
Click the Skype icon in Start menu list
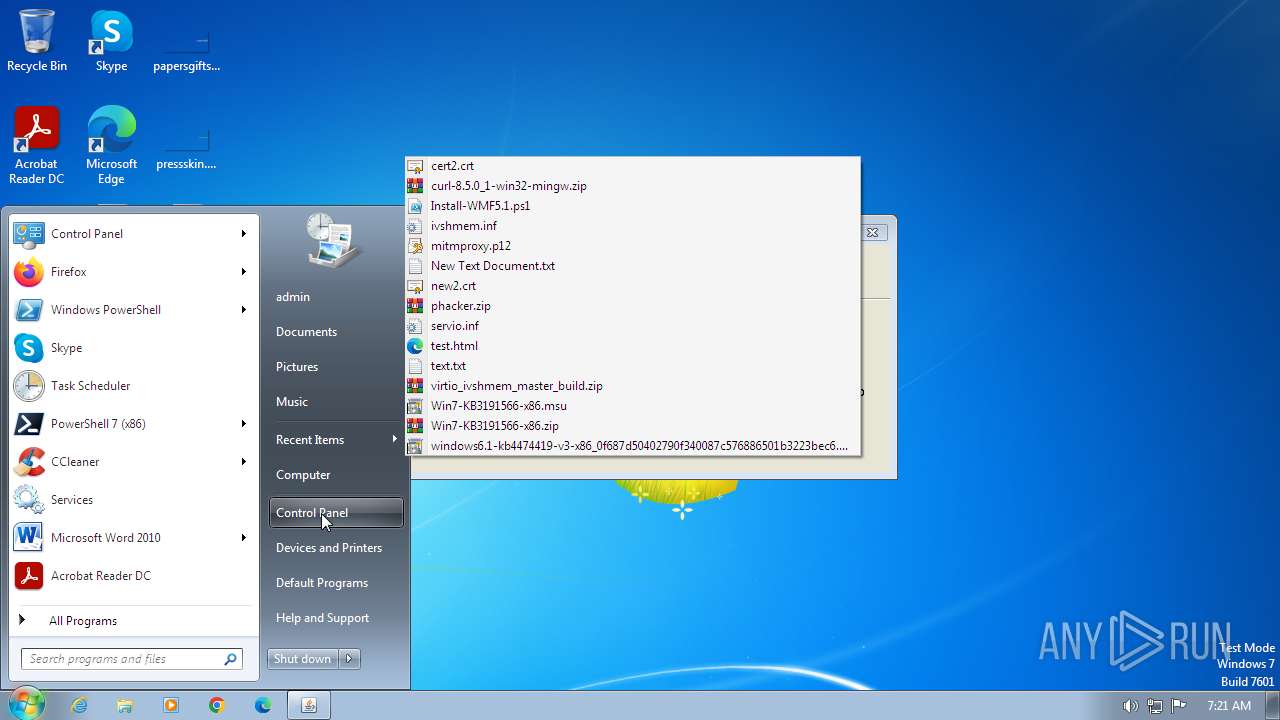click(29, 348)
